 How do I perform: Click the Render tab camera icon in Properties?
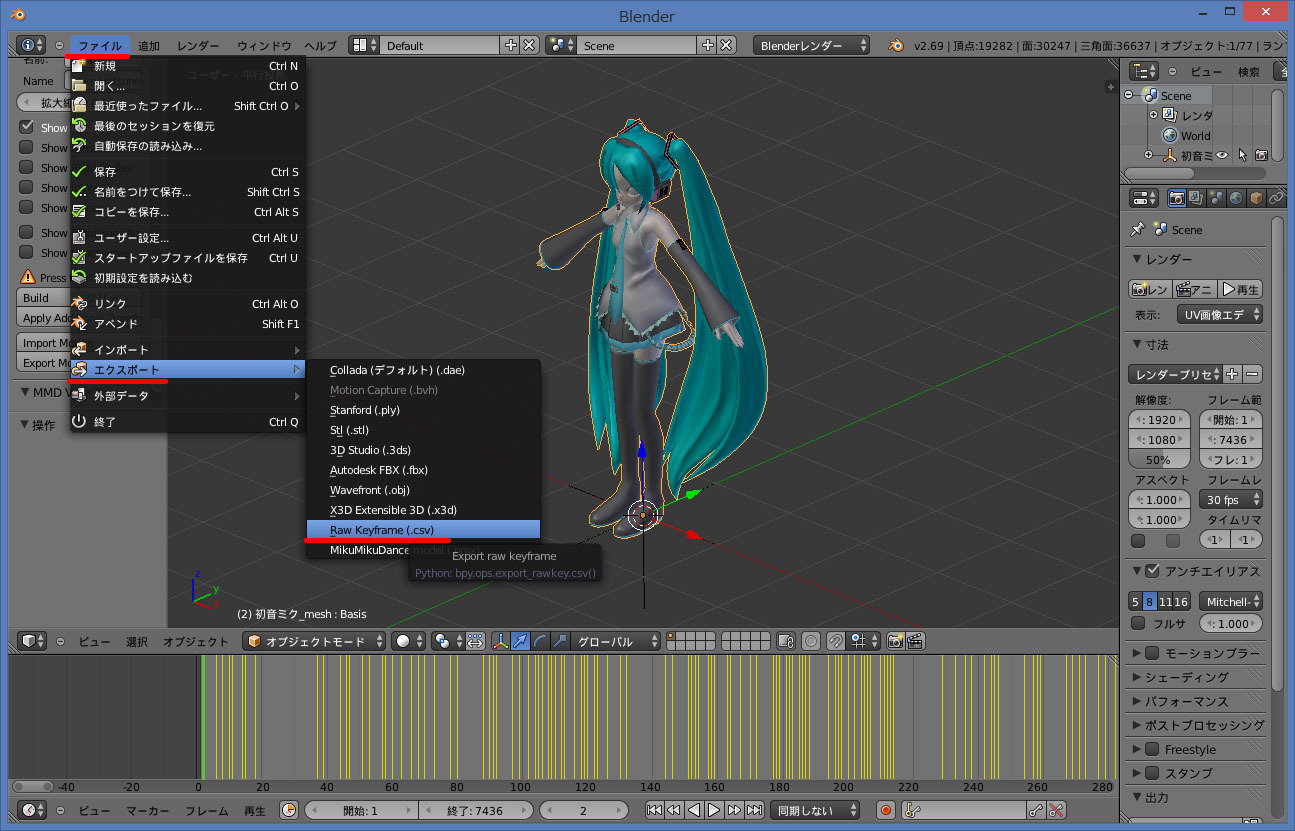click(1177, 198)
